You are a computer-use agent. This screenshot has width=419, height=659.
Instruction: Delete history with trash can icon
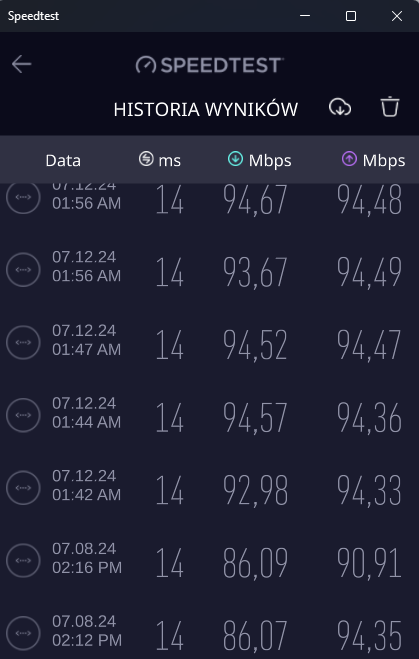point(390,106)
